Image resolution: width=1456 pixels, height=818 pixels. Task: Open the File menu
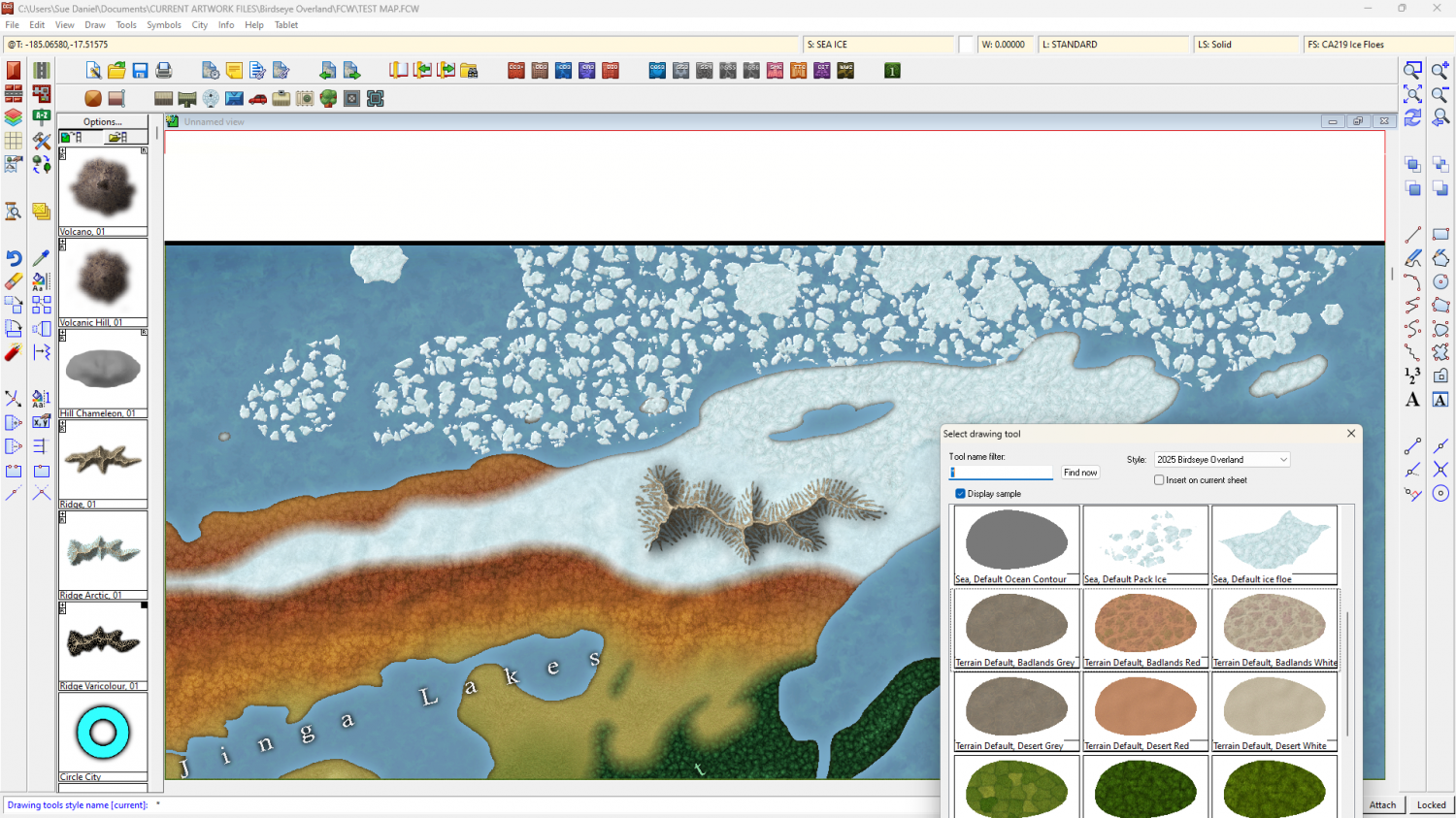point(12,25)
